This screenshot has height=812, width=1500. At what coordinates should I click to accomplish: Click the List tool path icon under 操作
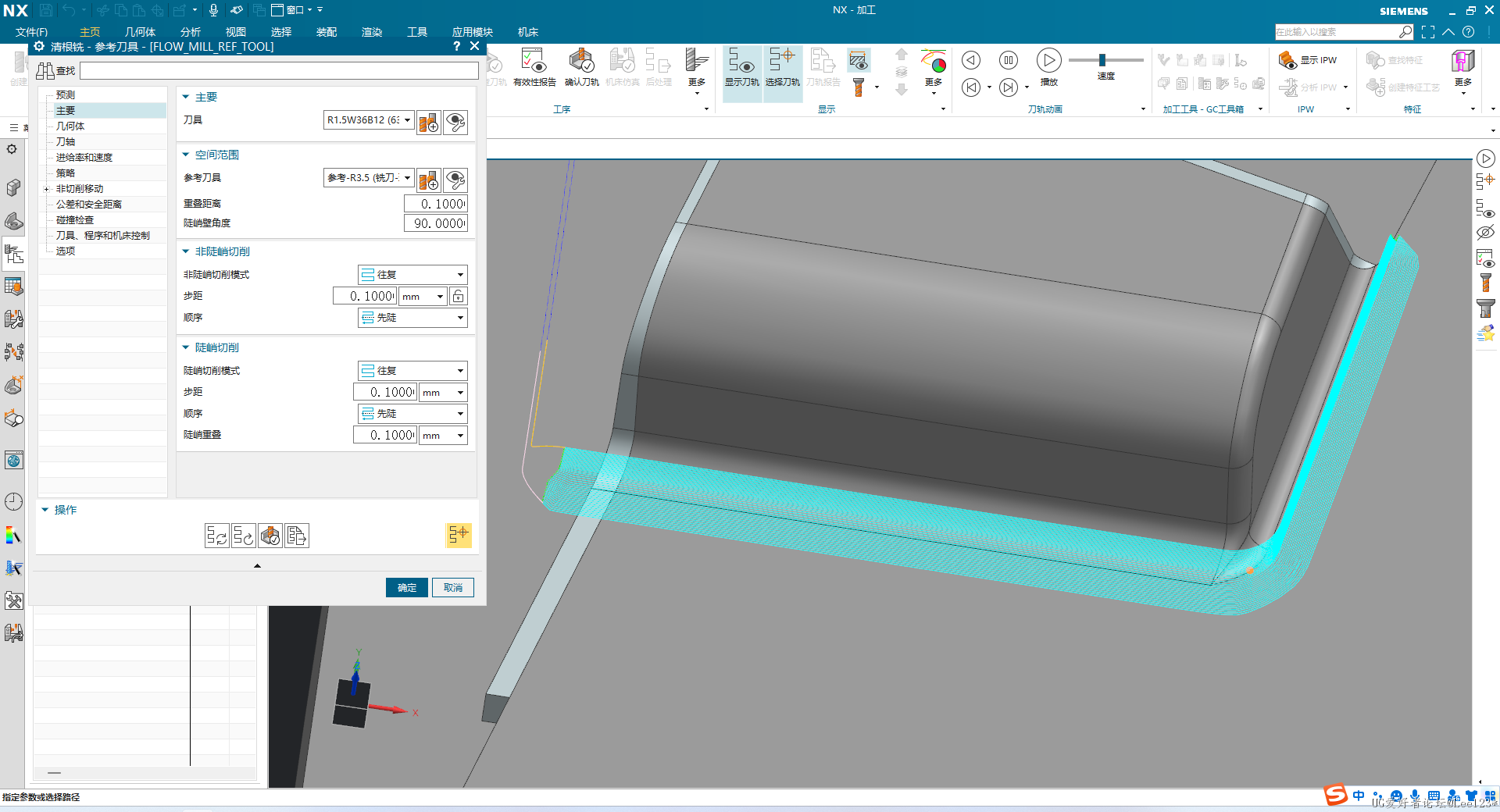(x=297, y=536)
